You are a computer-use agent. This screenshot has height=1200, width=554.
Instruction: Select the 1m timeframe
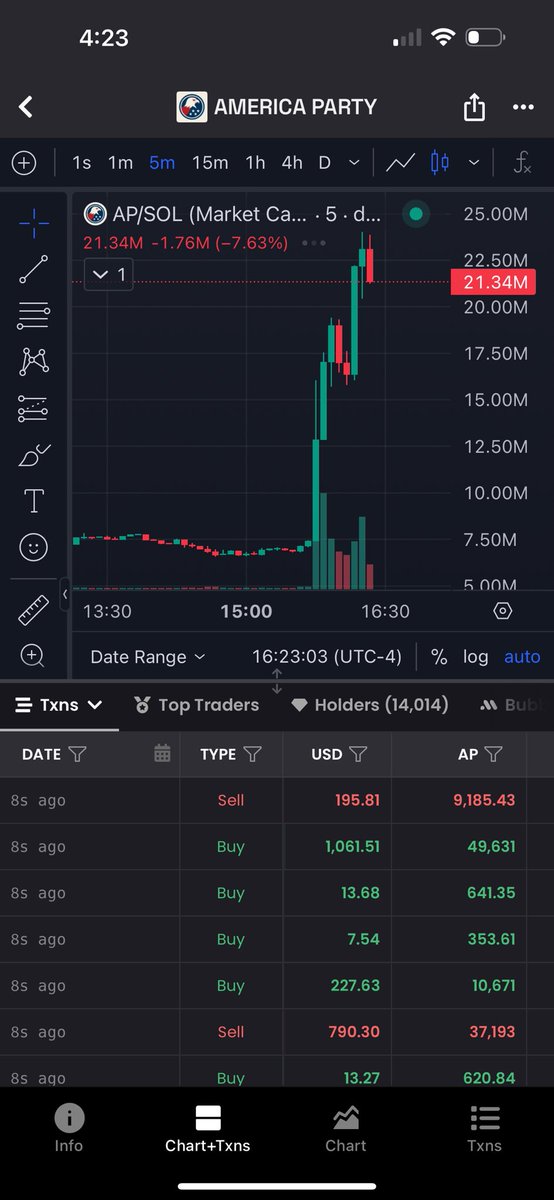[x=121, y=162]
